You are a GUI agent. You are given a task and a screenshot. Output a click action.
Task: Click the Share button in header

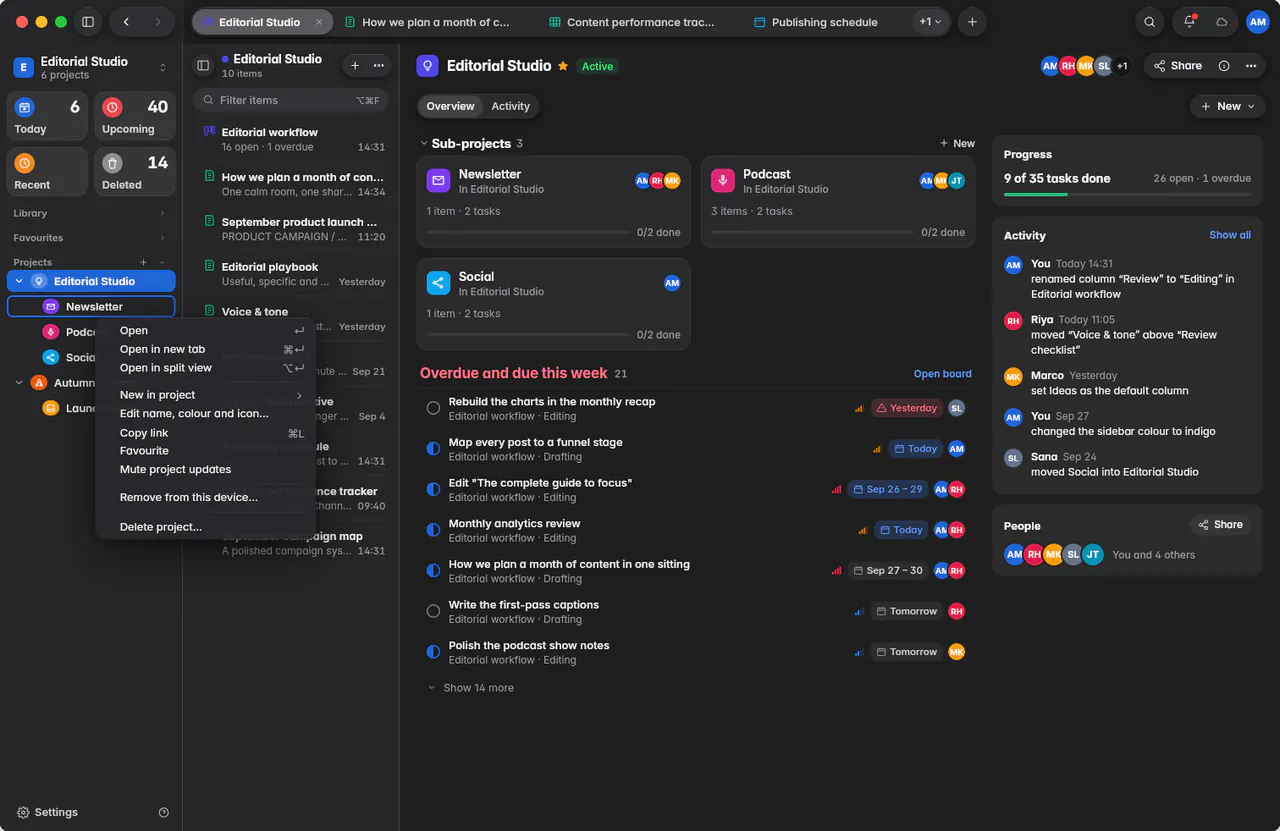click(x=1177, y=66)
